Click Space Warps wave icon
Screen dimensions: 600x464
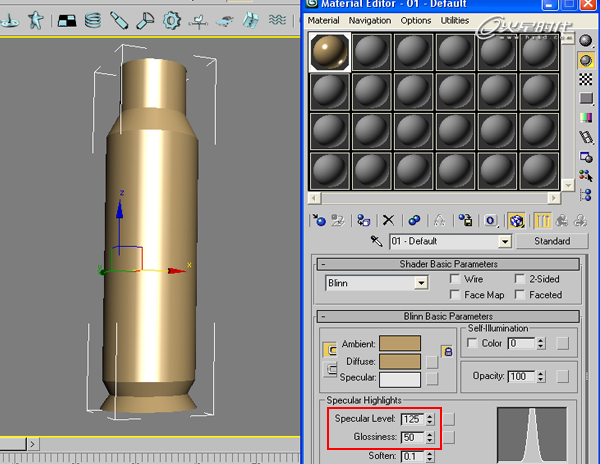coord(277,19)
